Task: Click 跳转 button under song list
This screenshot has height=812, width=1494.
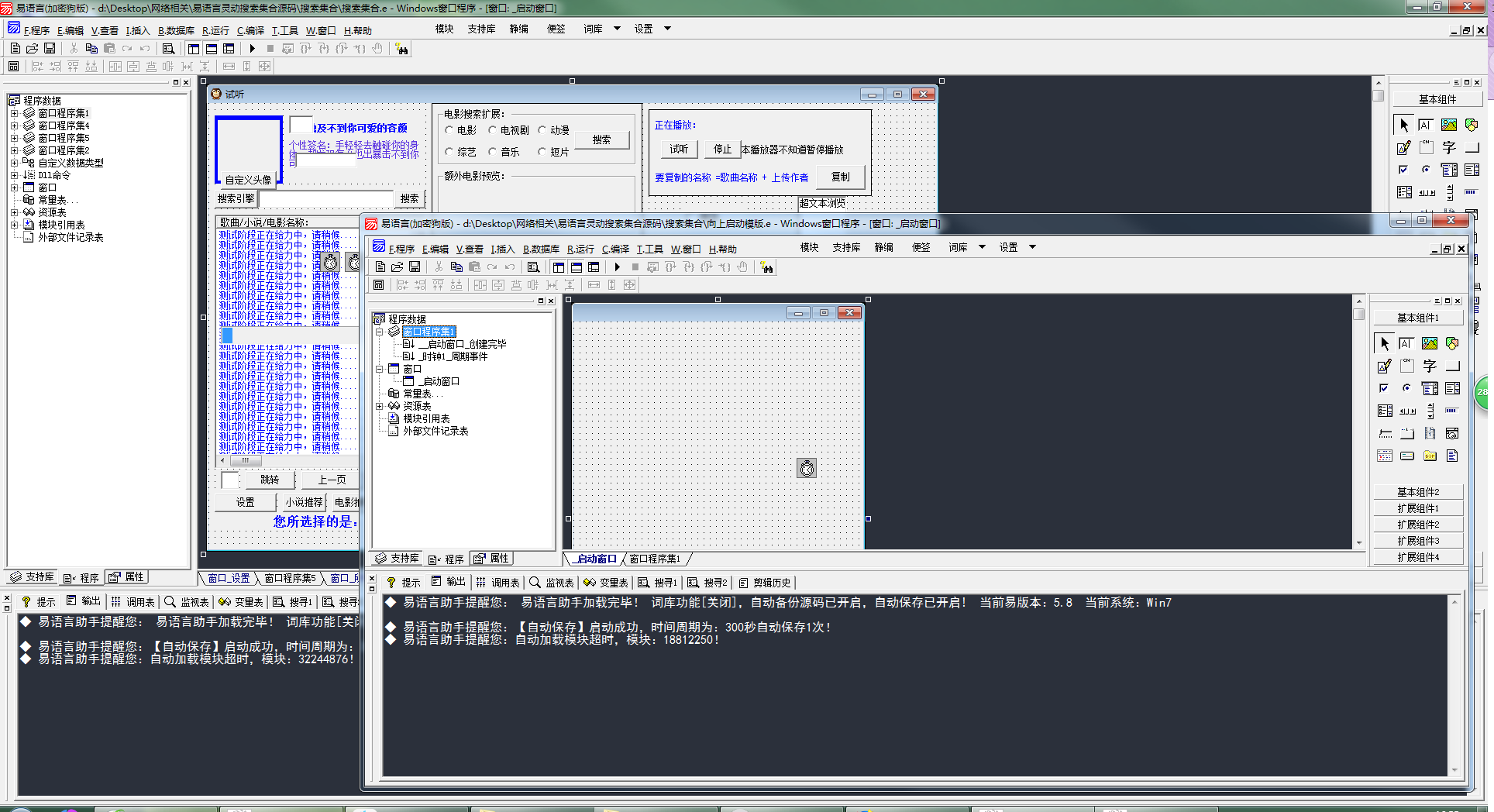Action: 269,480
